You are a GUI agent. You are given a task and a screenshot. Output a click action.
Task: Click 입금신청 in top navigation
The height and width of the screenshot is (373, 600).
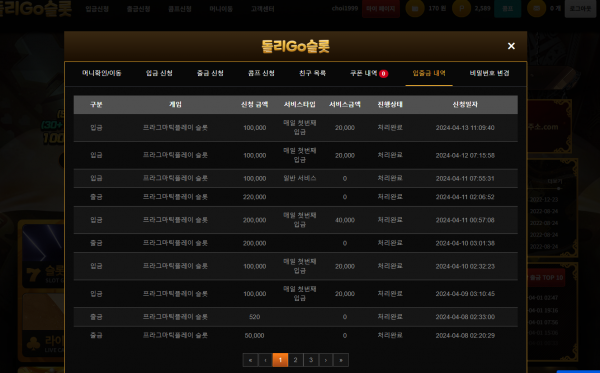(x=97, y=8)
